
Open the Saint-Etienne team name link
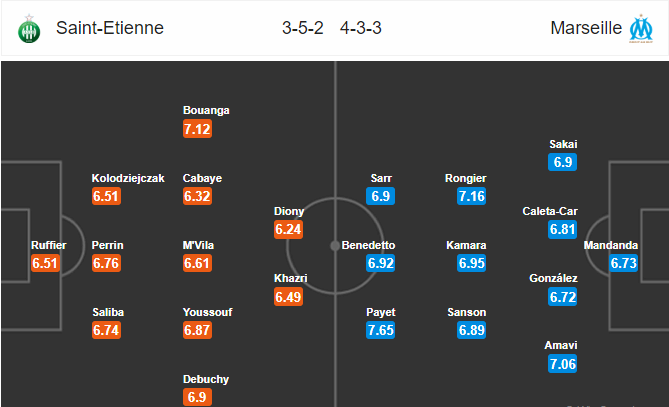(x=110, y=28)
